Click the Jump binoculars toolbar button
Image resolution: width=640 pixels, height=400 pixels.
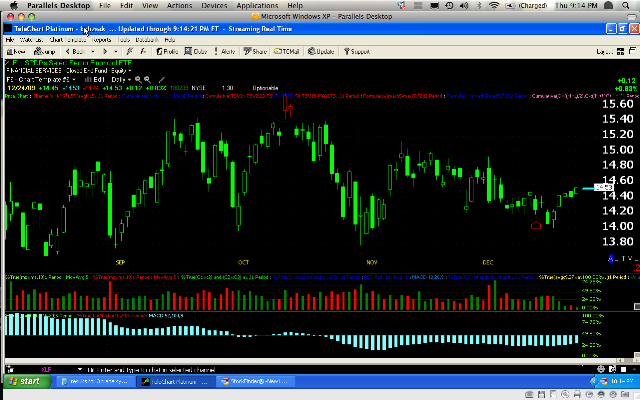tap(44, 51)
